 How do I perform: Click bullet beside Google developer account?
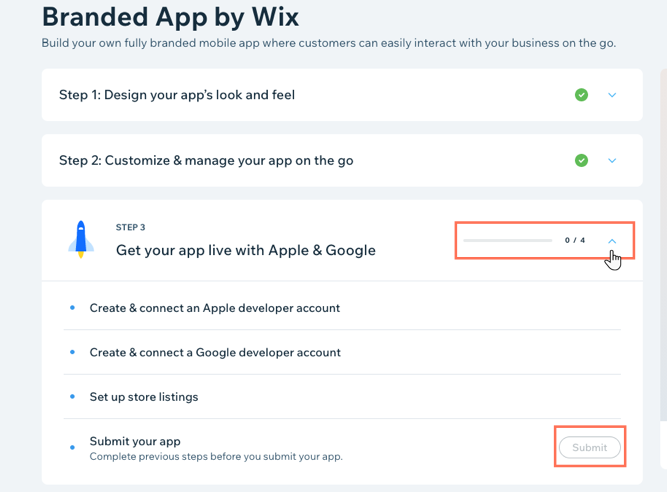coord(72,352)
